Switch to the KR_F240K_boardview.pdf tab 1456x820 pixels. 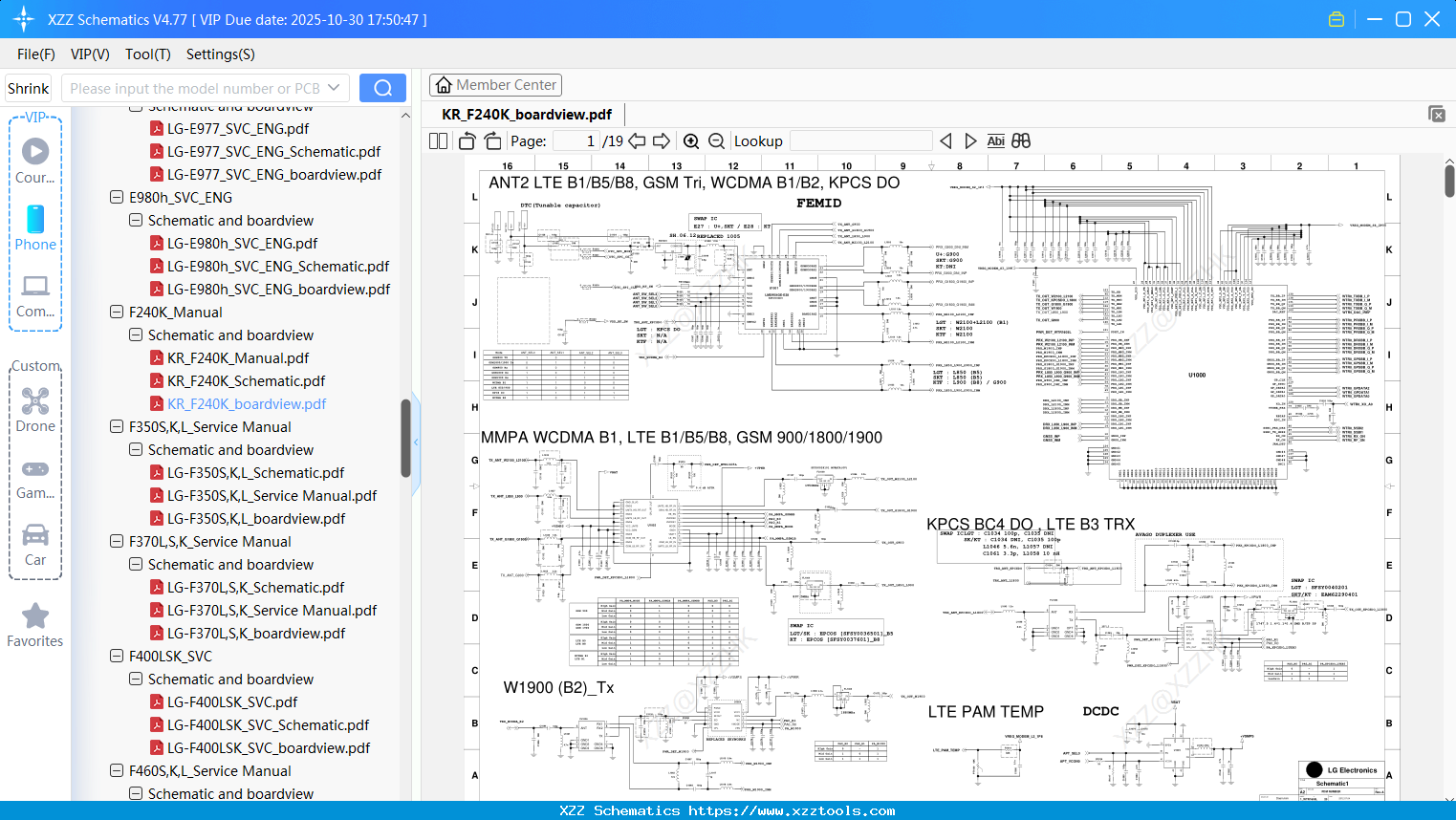click(527, 113)
